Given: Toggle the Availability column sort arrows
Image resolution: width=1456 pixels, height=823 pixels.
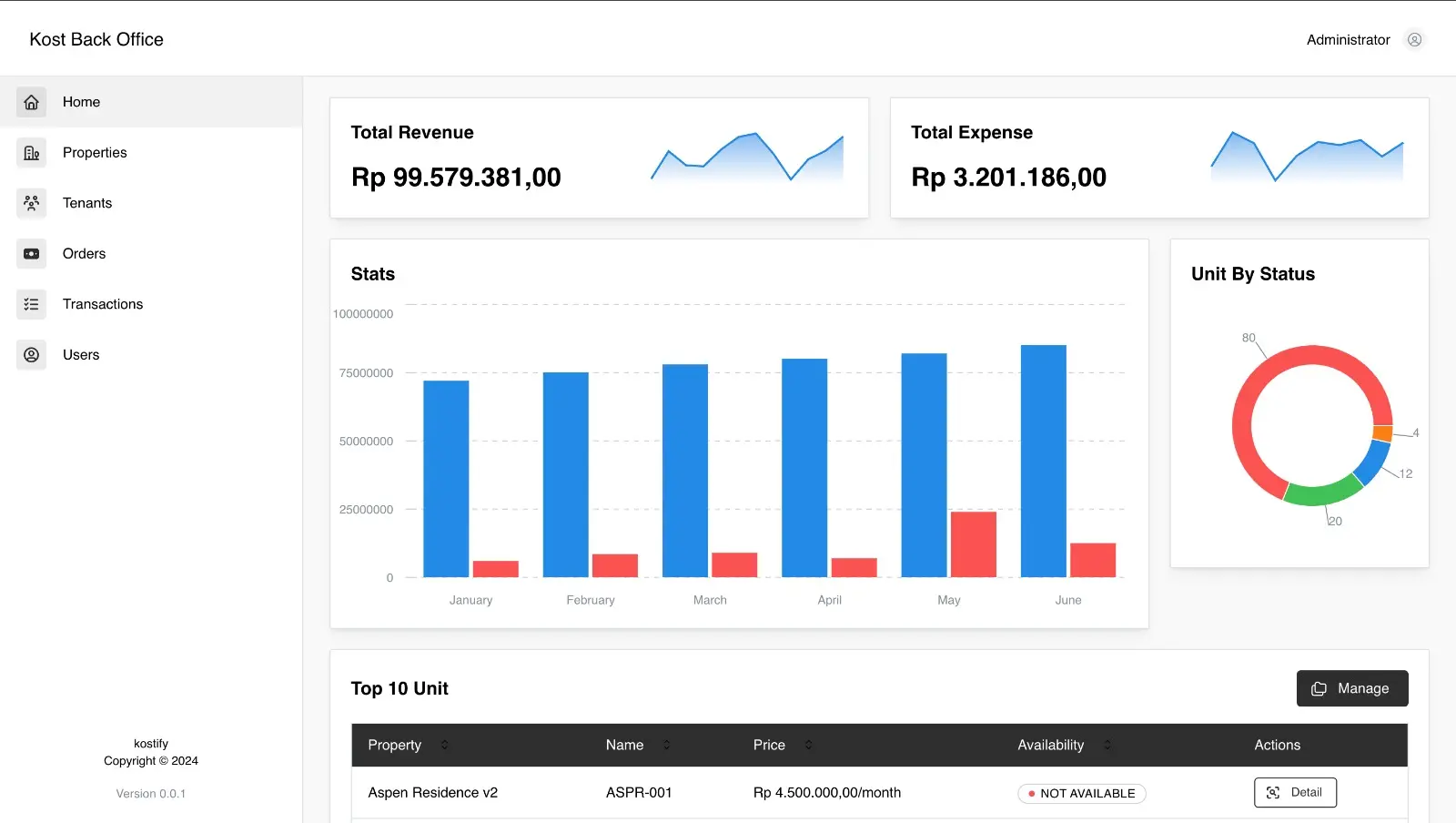Looking at the screenshot, I should tap(1107, 745).
